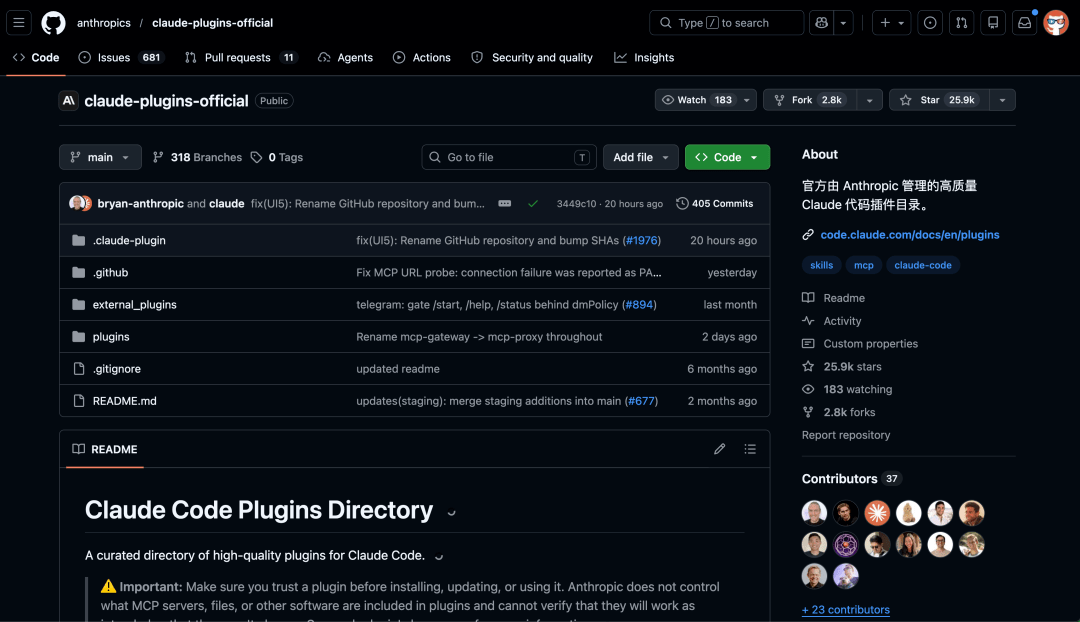Select the README tab
Viewport: 1080px width, 622px height.
(105, 449)
